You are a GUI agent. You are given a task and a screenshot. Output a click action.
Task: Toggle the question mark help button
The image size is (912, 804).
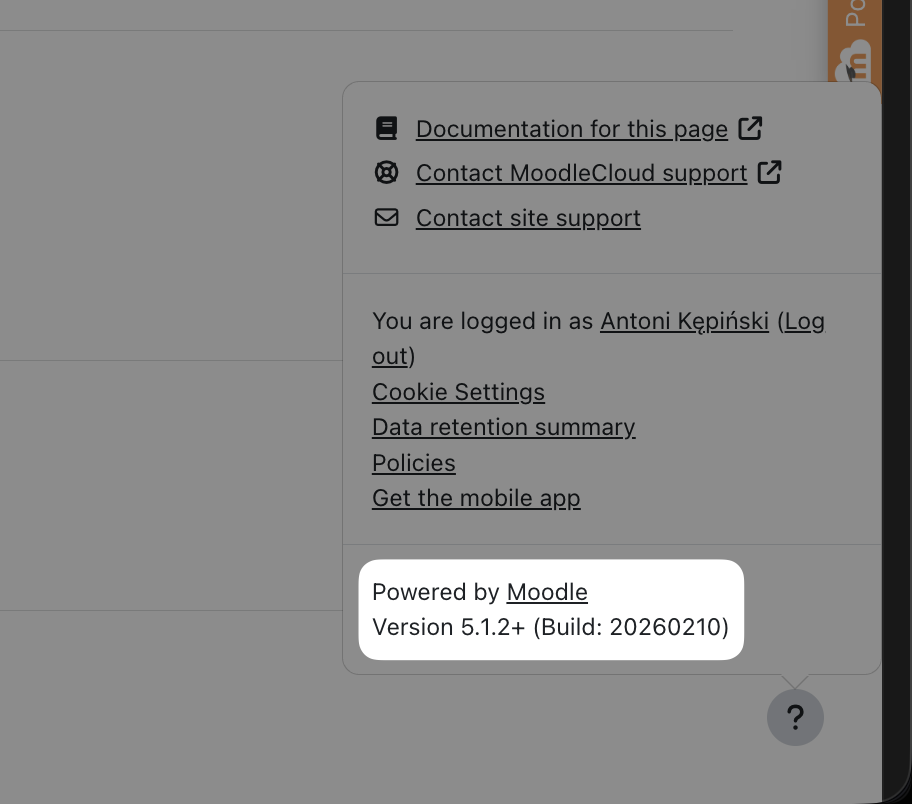[795, 717]
